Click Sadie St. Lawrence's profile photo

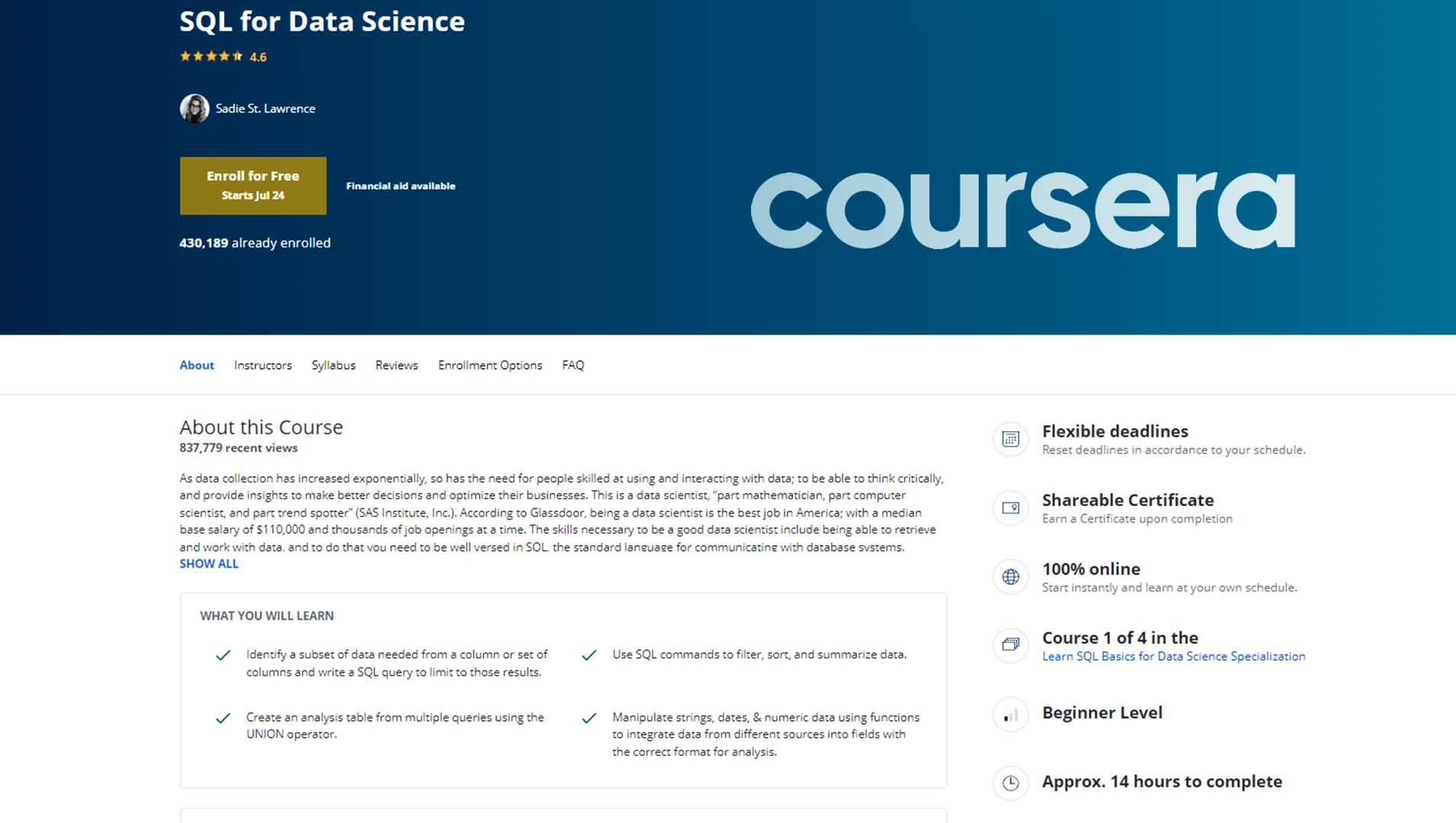click(194, 108)
